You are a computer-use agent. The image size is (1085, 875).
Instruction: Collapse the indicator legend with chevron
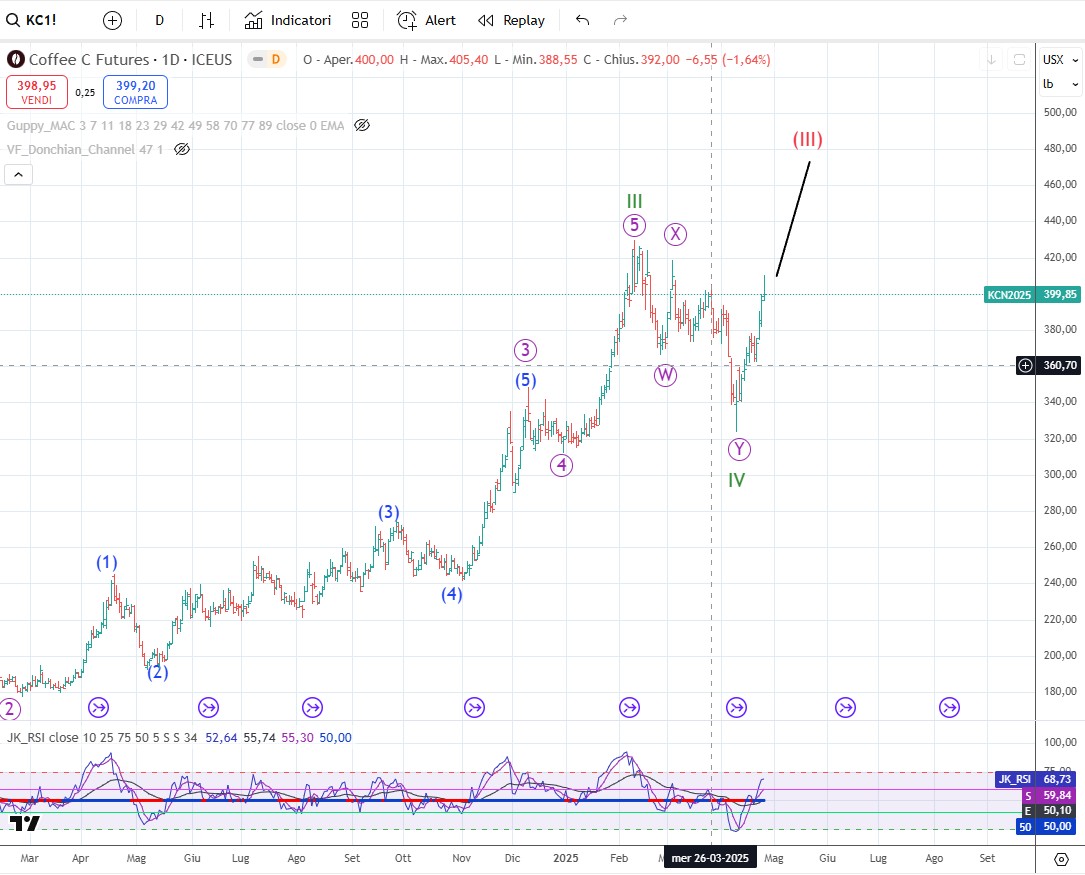(x=19, y=175)
